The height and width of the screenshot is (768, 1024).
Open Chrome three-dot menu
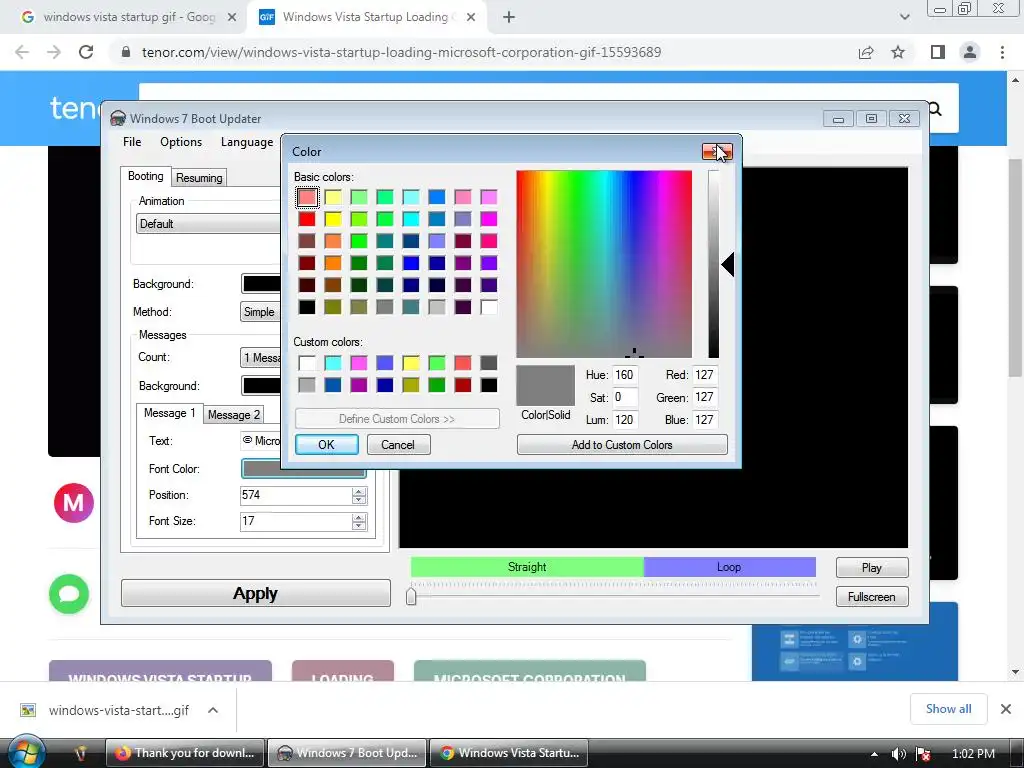(1002, 52)
